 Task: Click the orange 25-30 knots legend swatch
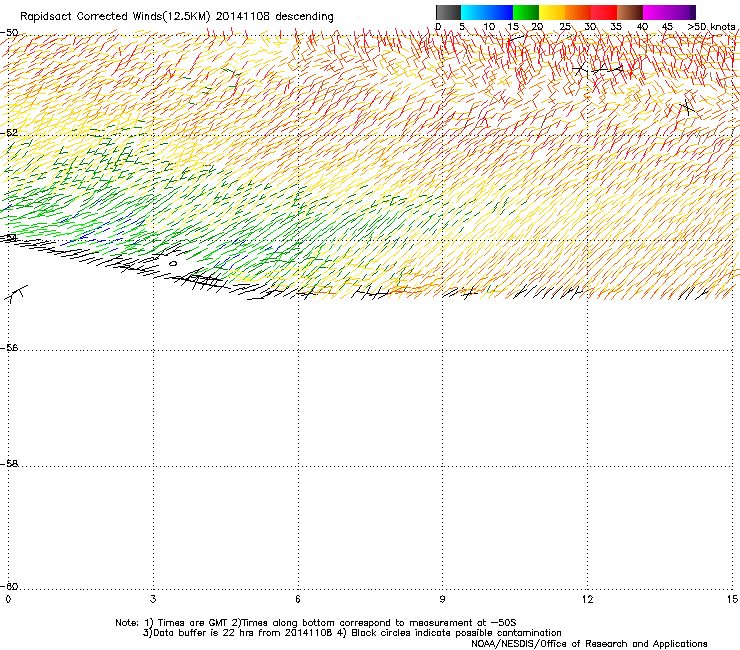coord(578,12)
